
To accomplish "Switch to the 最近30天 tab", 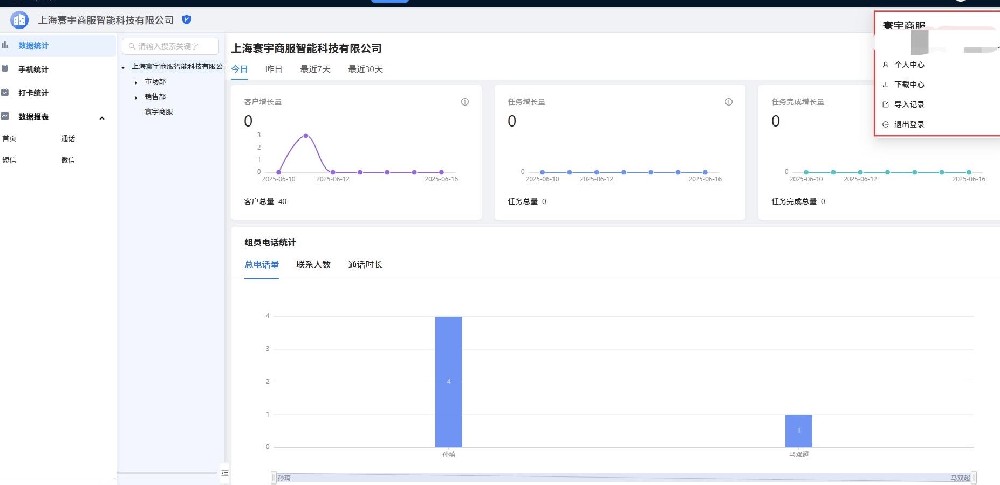I will point(365,69).
